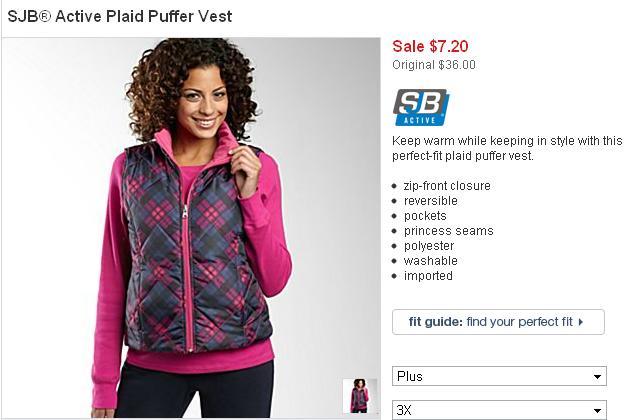
Task: Click the arrow of the 3X dropdown
Action: [597, 410]
